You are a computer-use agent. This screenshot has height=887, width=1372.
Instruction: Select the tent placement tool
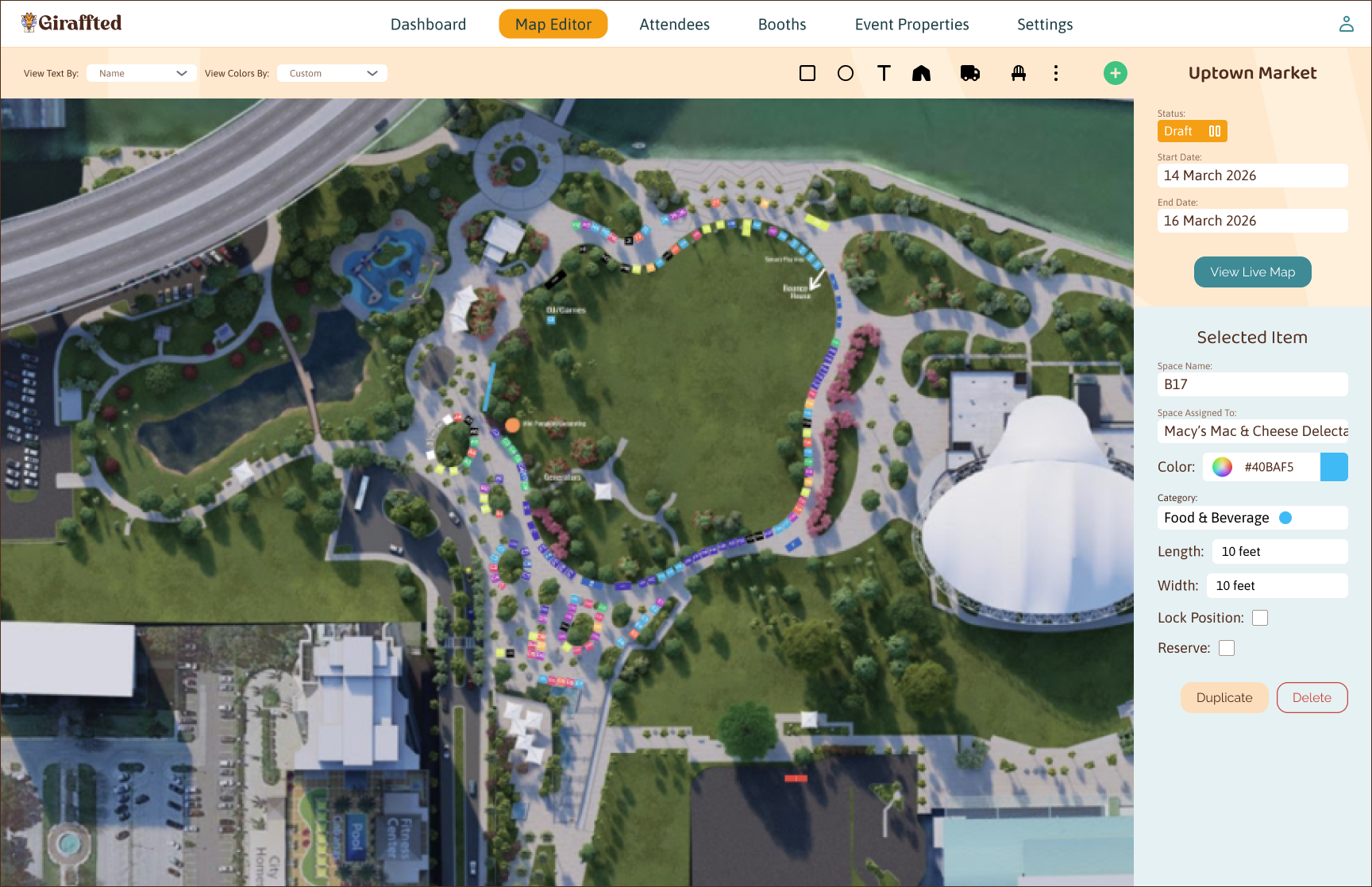(x=921, y=73)
